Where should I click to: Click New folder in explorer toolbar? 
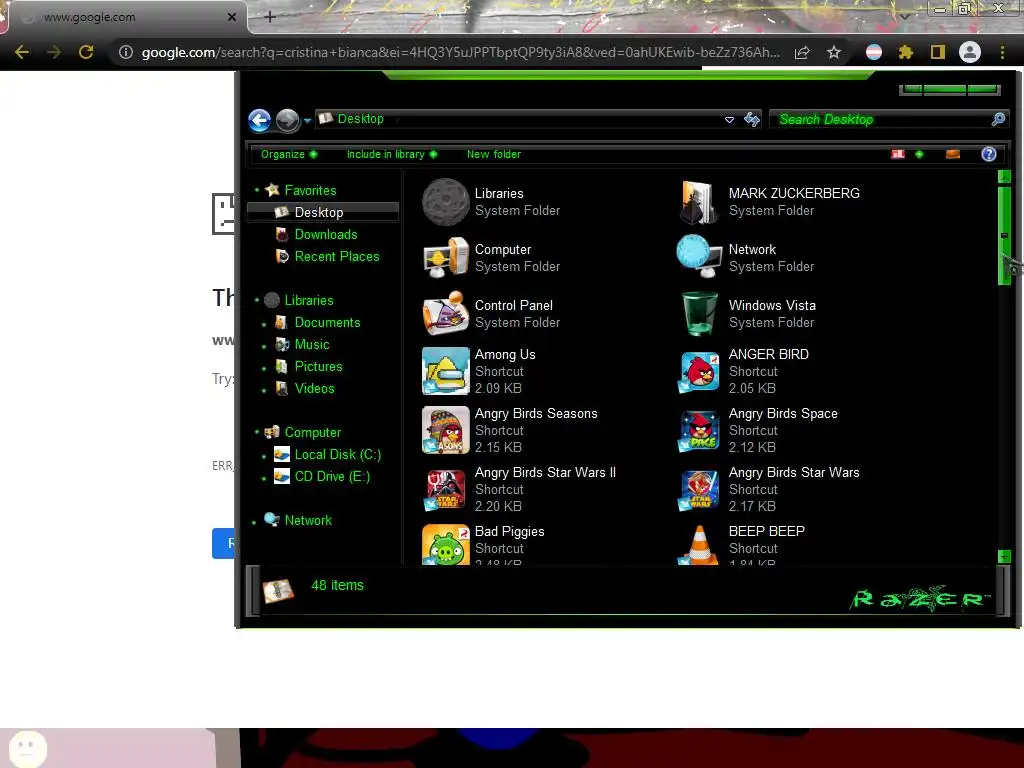(494, 154)
